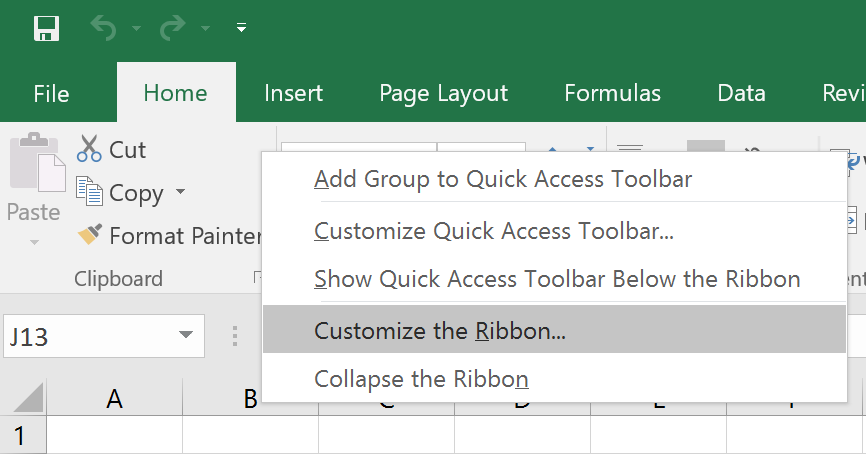Click the Redo arrow icon
This screenshot has height=454, width=866.
172,28
